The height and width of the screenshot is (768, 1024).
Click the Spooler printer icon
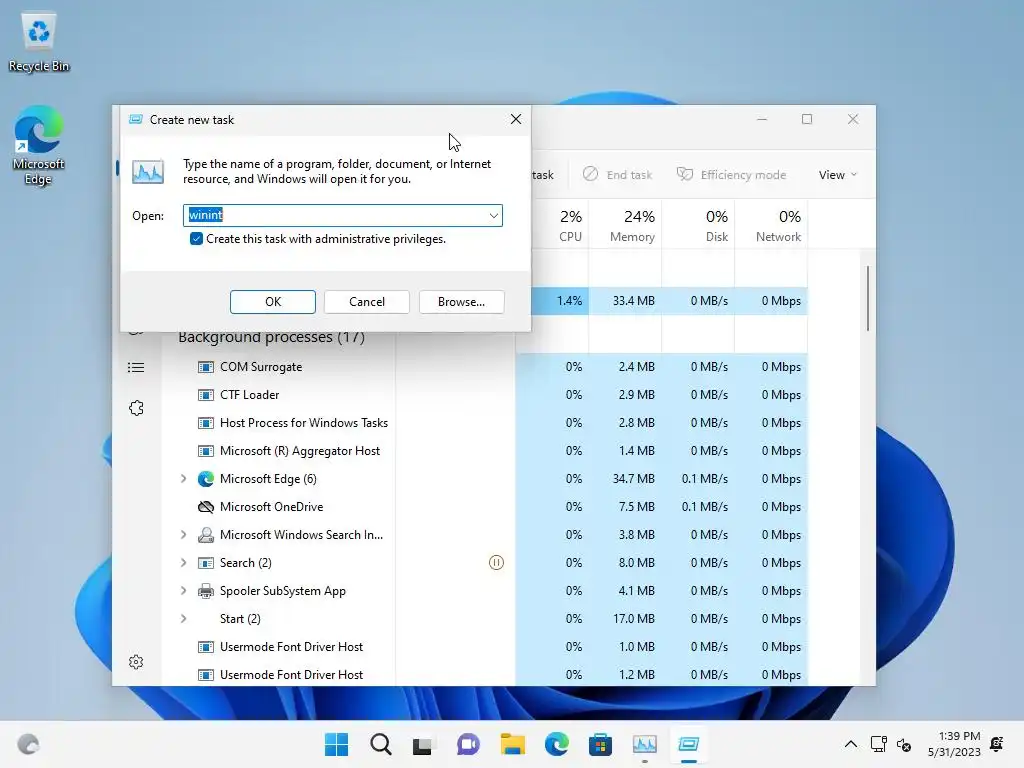(x=206, y=591)
